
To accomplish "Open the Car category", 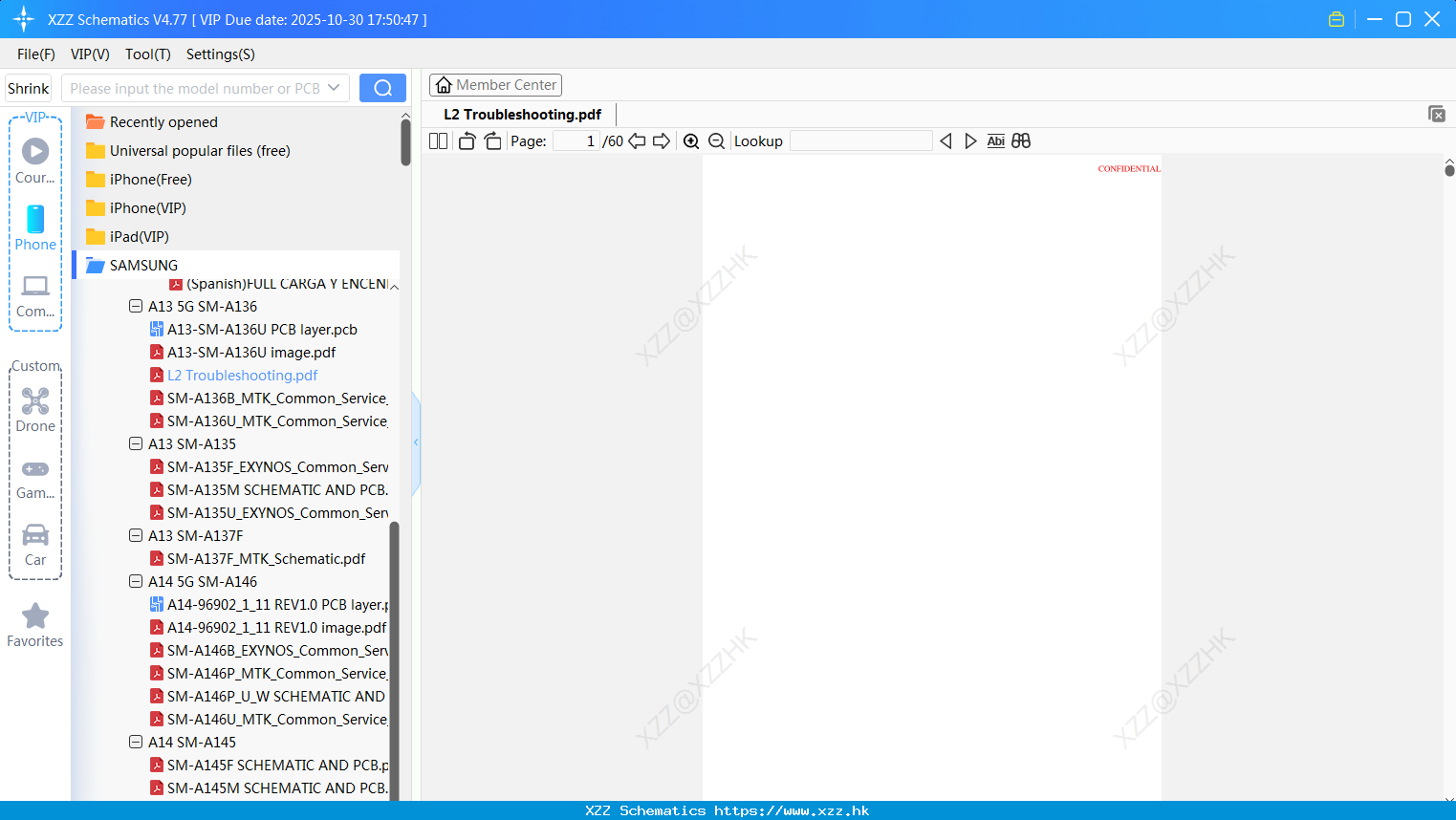I will (x=35, y=544).
